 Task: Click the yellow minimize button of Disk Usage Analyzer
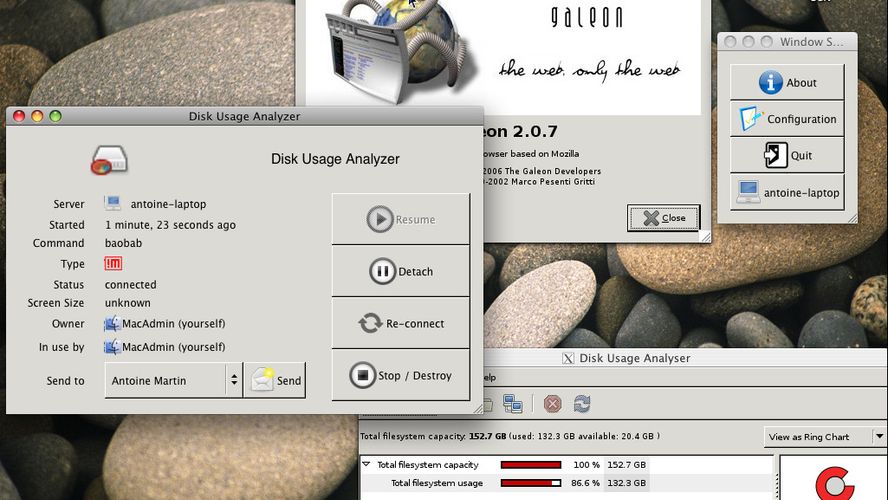coord(37,116)
